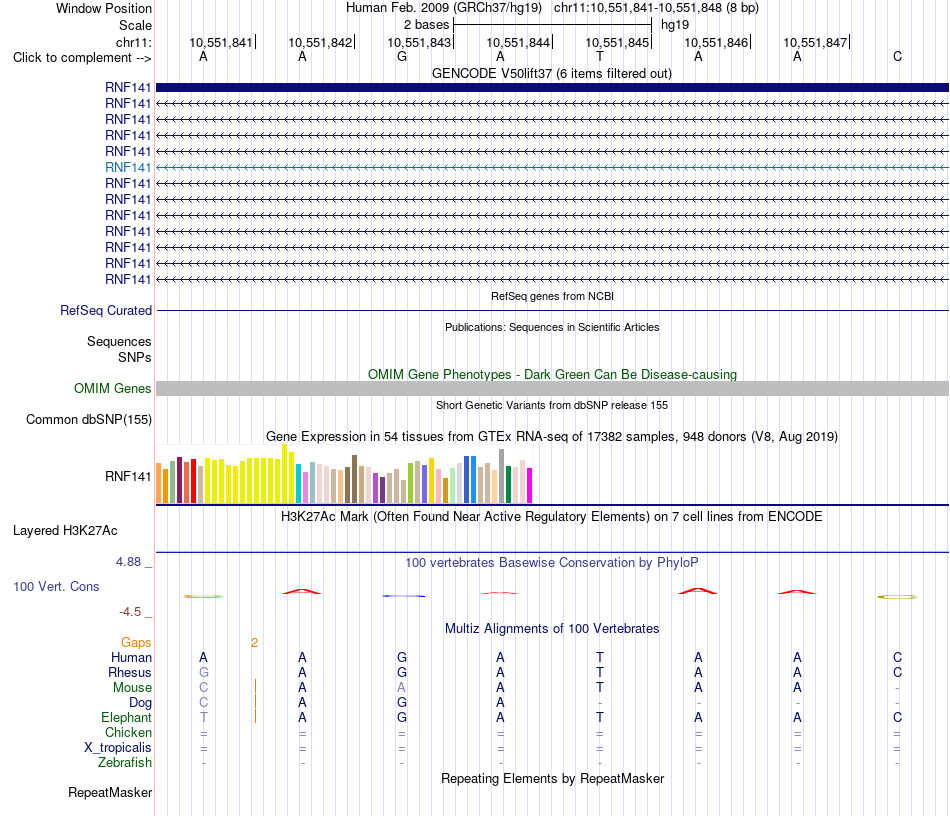Screen dimensions: 950x816
Task: Click 'Repeating Elements by RepeatMasker' title
Action: (x=552, y=778)
